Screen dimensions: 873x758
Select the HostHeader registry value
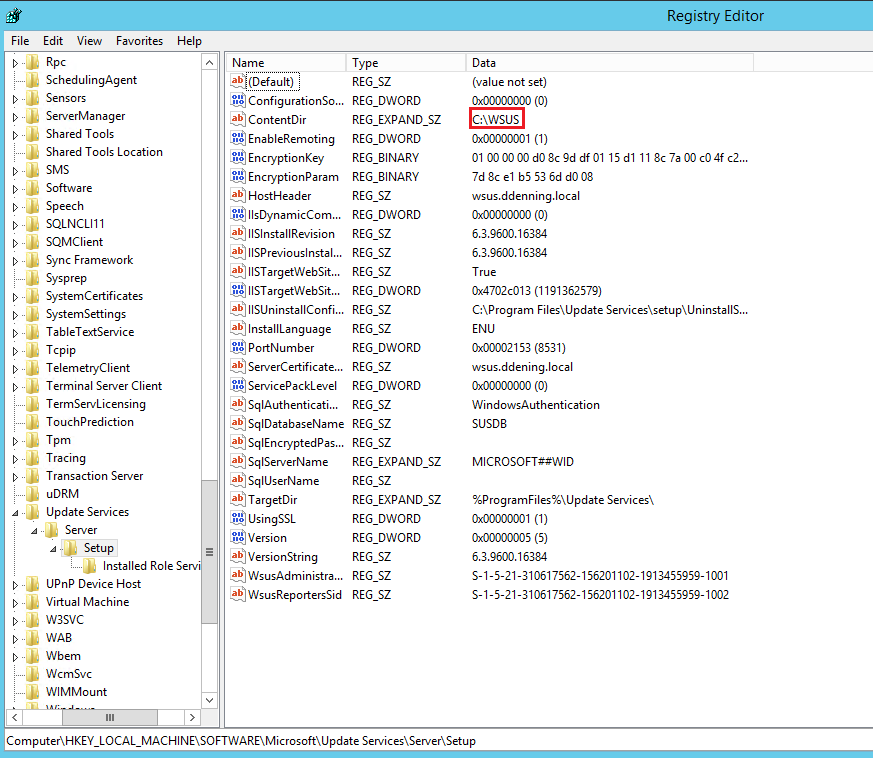tap(279, 196)
